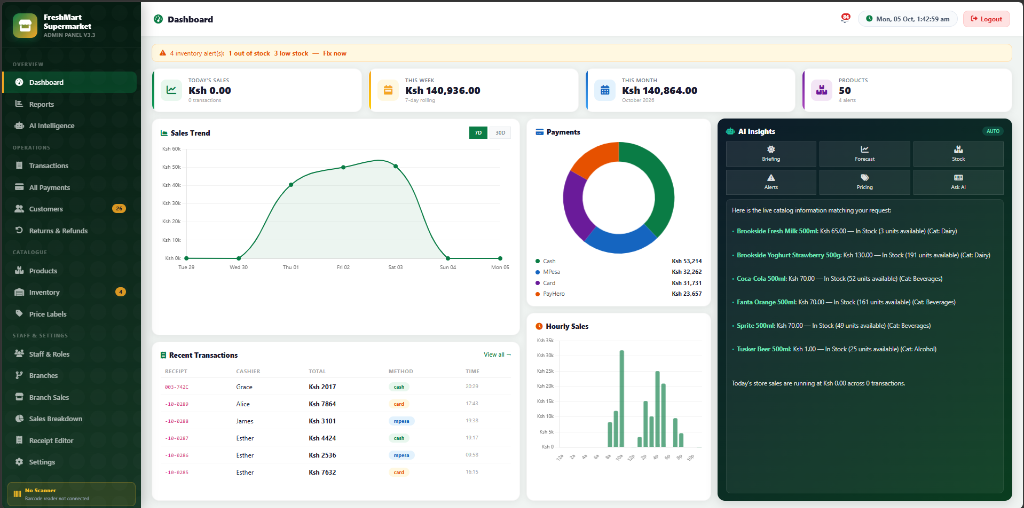Click the This Week yellow calendar icon
The height and width of the screenshot is (508, 1024).
pos(388,90)
